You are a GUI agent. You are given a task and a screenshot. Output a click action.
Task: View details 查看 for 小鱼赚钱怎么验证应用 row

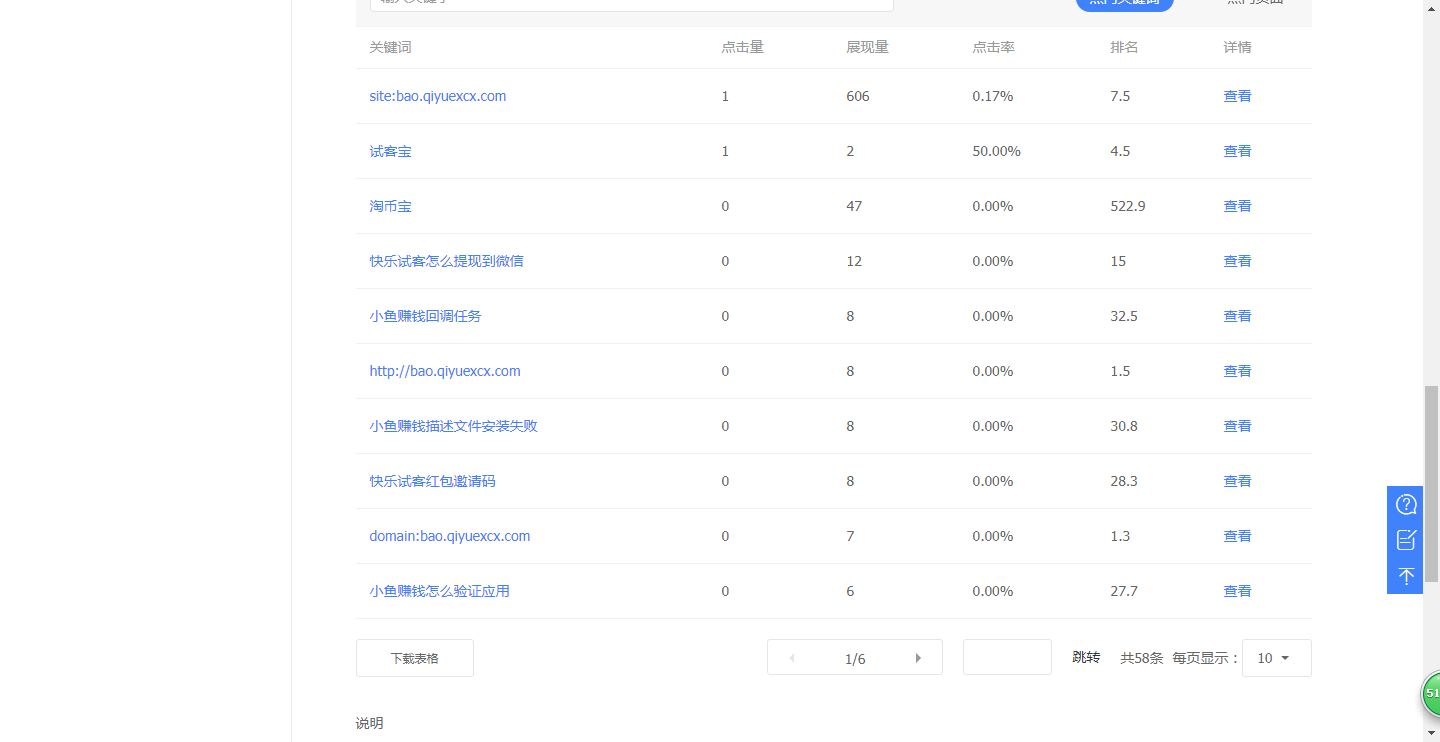point(1237,591)
